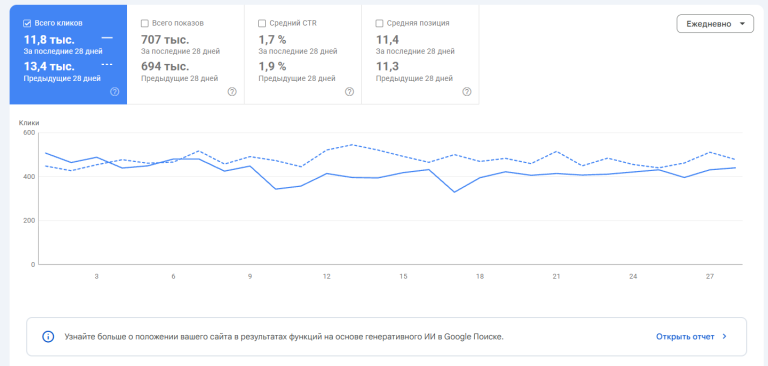Enable the Всего показов checkbox
Image resolution: width=768 pixels, height=366 pixels.
[144, 23]
